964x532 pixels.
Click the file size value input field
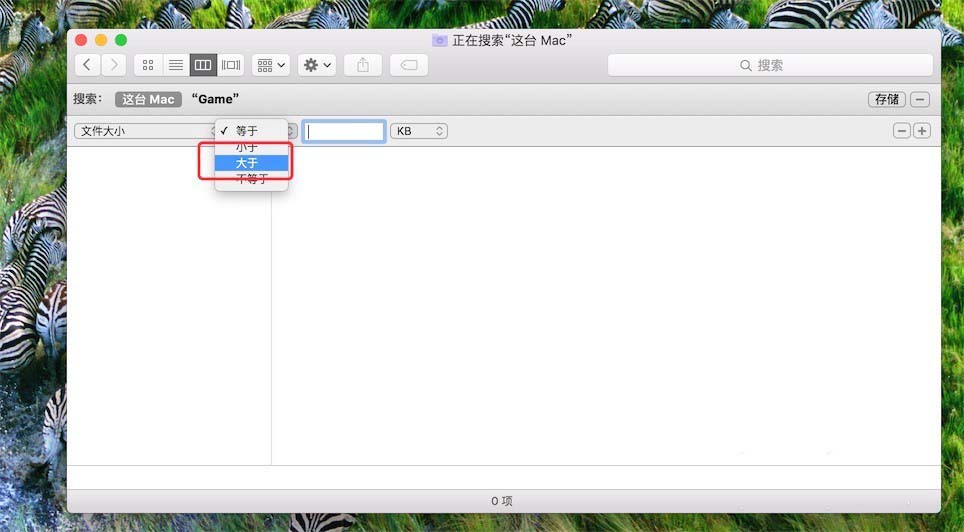pyautogui.click(x=344, y=131)
